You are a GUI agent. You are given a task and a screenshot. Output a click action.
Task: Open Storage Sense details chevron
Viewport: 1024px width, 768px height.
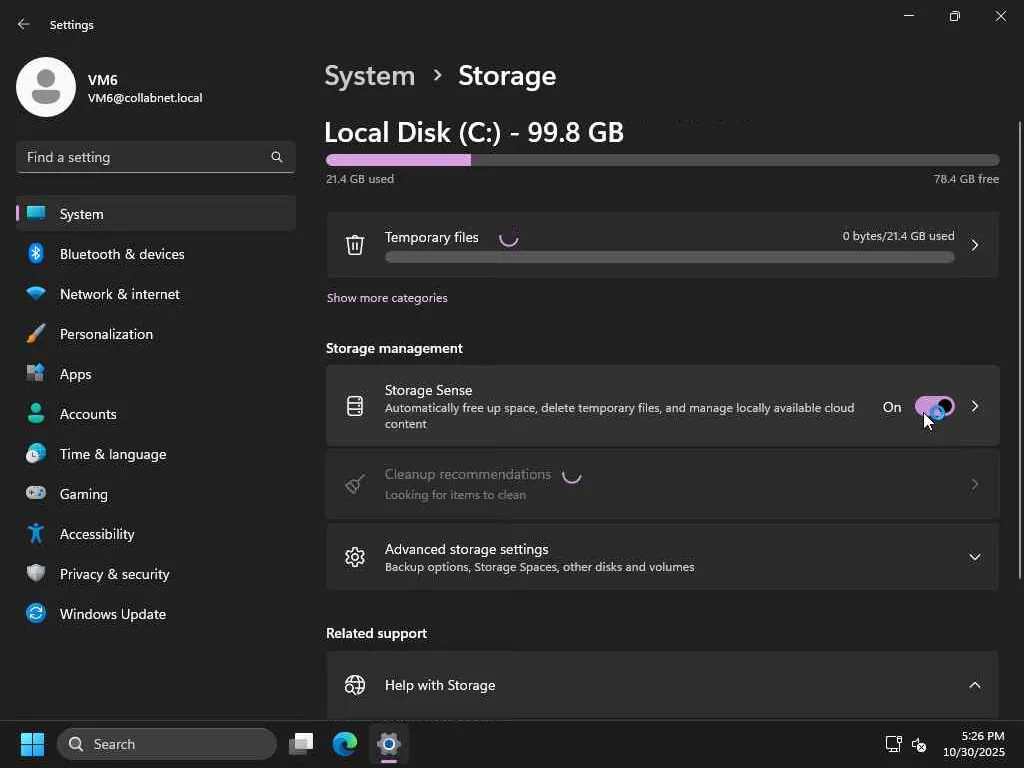click(975, 407)
